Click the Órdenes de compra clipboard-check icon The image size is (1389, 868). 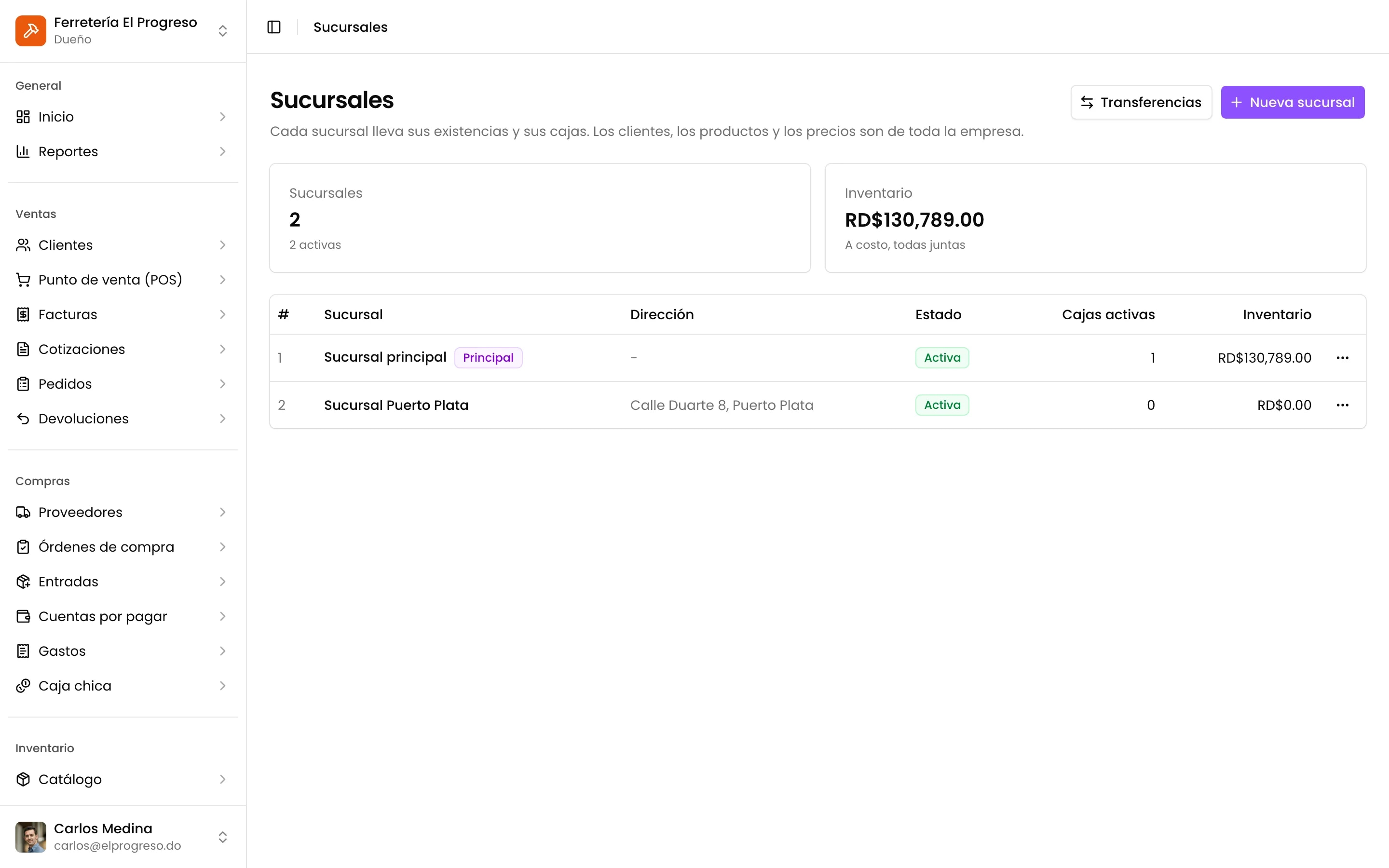(23, 547)
